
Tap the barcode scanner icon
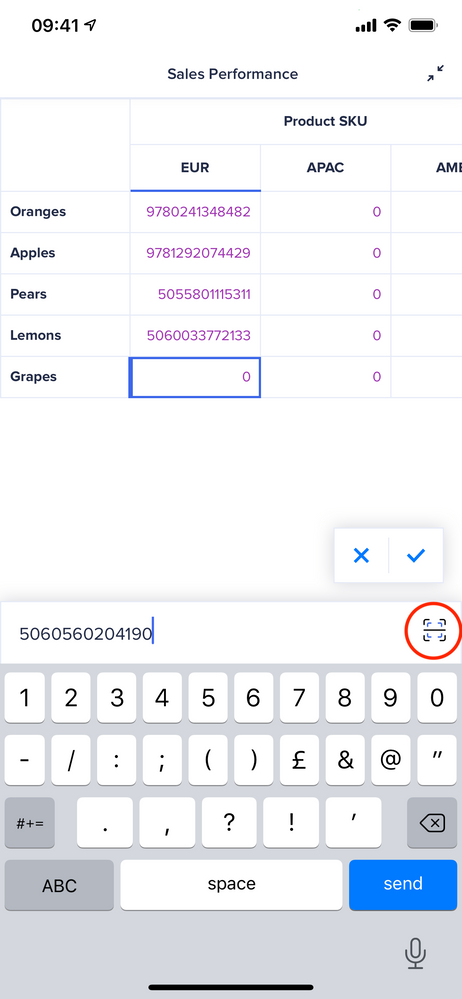tap(434, 630)
